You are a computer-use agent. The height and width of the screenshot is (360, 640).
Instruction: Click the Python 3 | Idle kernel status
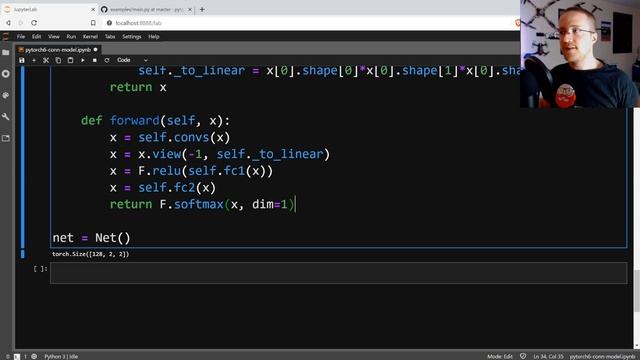pyautogui.click(x=61, y=356)
